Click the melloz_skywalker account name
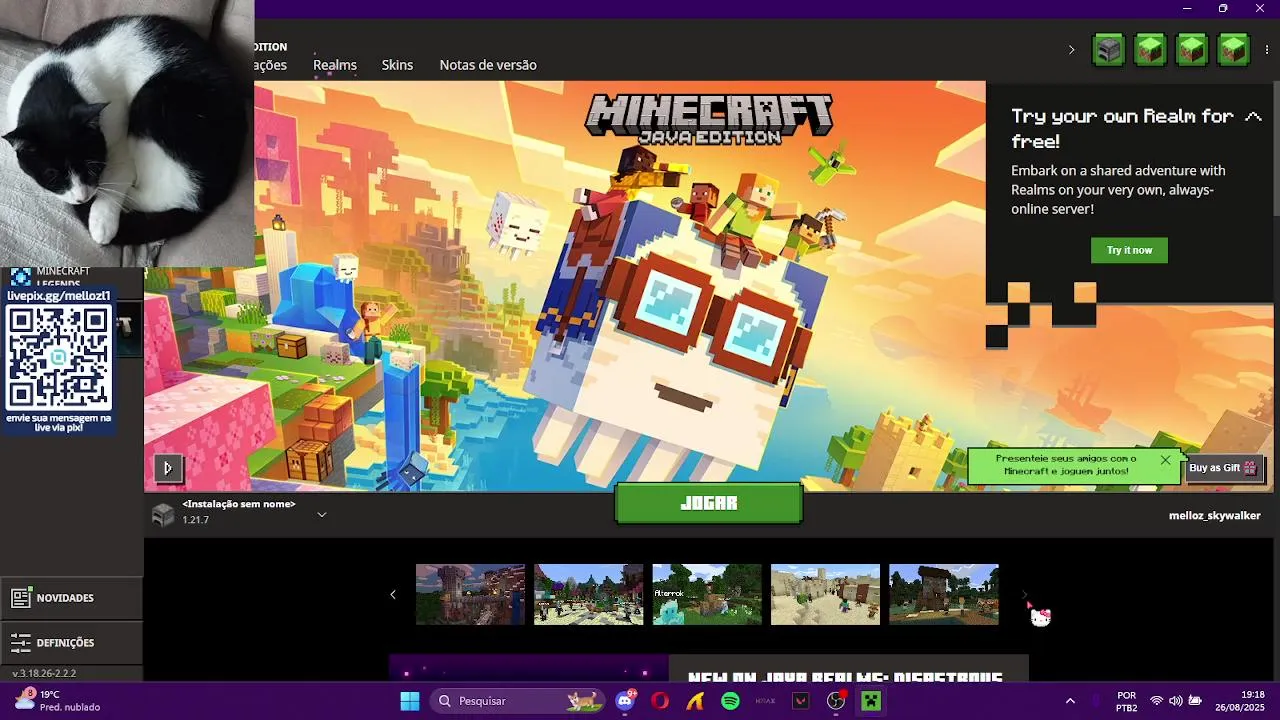Image resolution: width=1280 pixels, height=720 pixels. tap(1214, 515)
